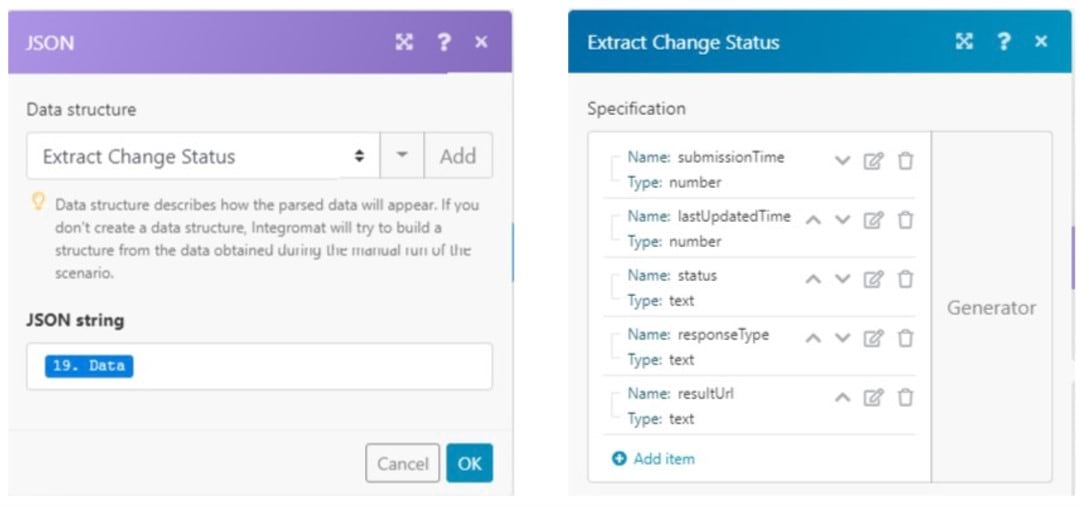Open help for Extract Change Status dialog

coord(1003,41)
